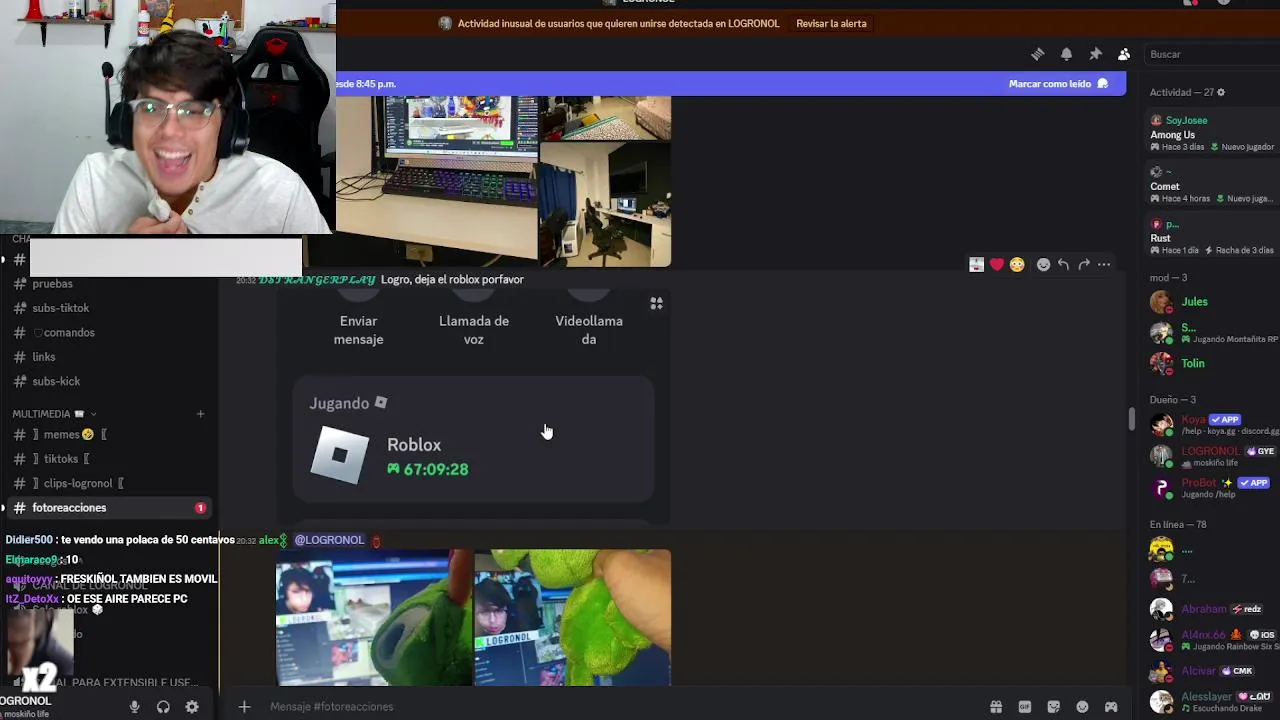Click Marcar como leído button
The height and width of the screenshot is (720, 1280).
(1058, 84)
